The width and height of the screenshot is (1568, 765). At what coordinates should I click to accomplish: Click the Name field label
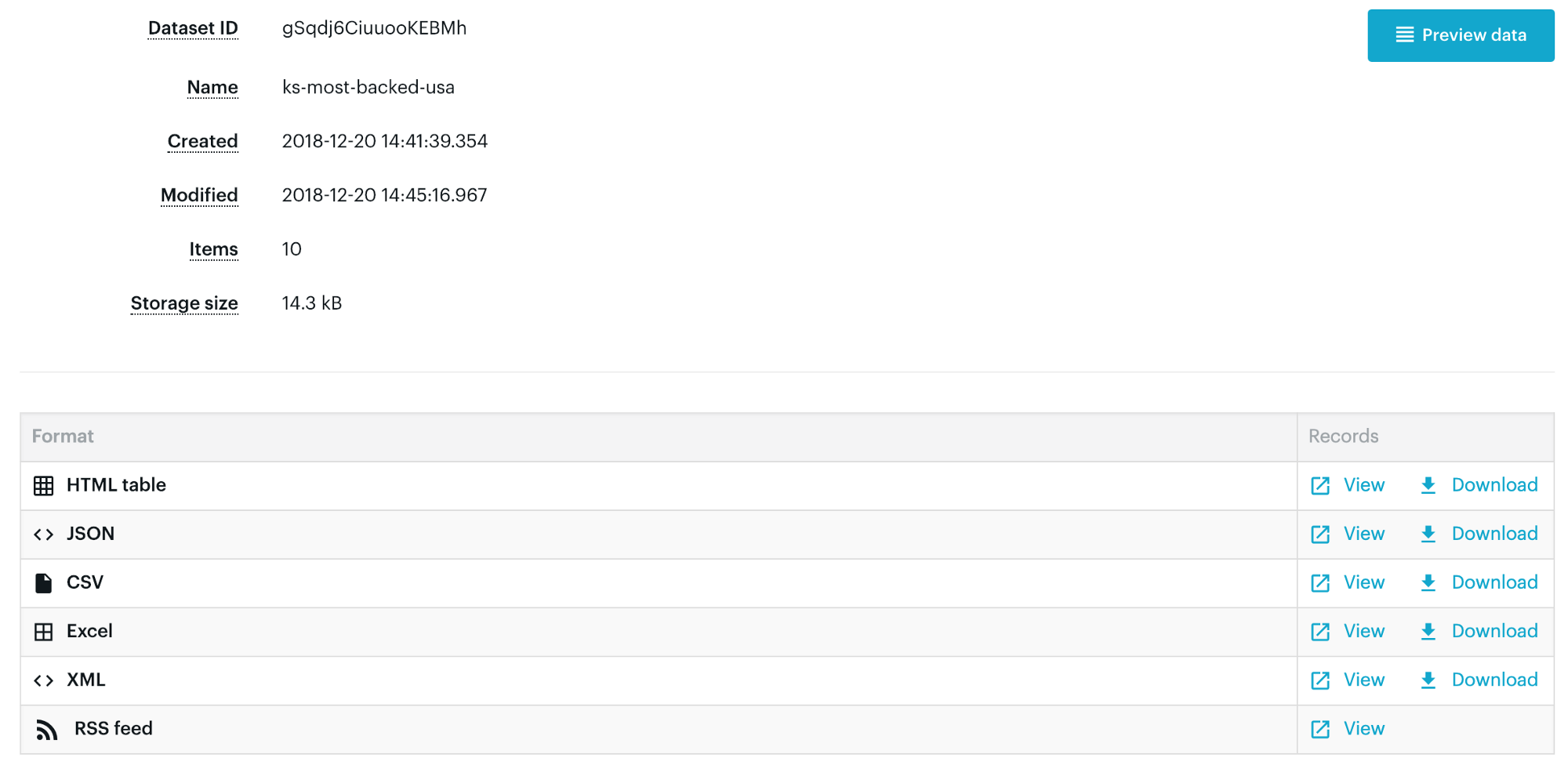pos(212,87)
